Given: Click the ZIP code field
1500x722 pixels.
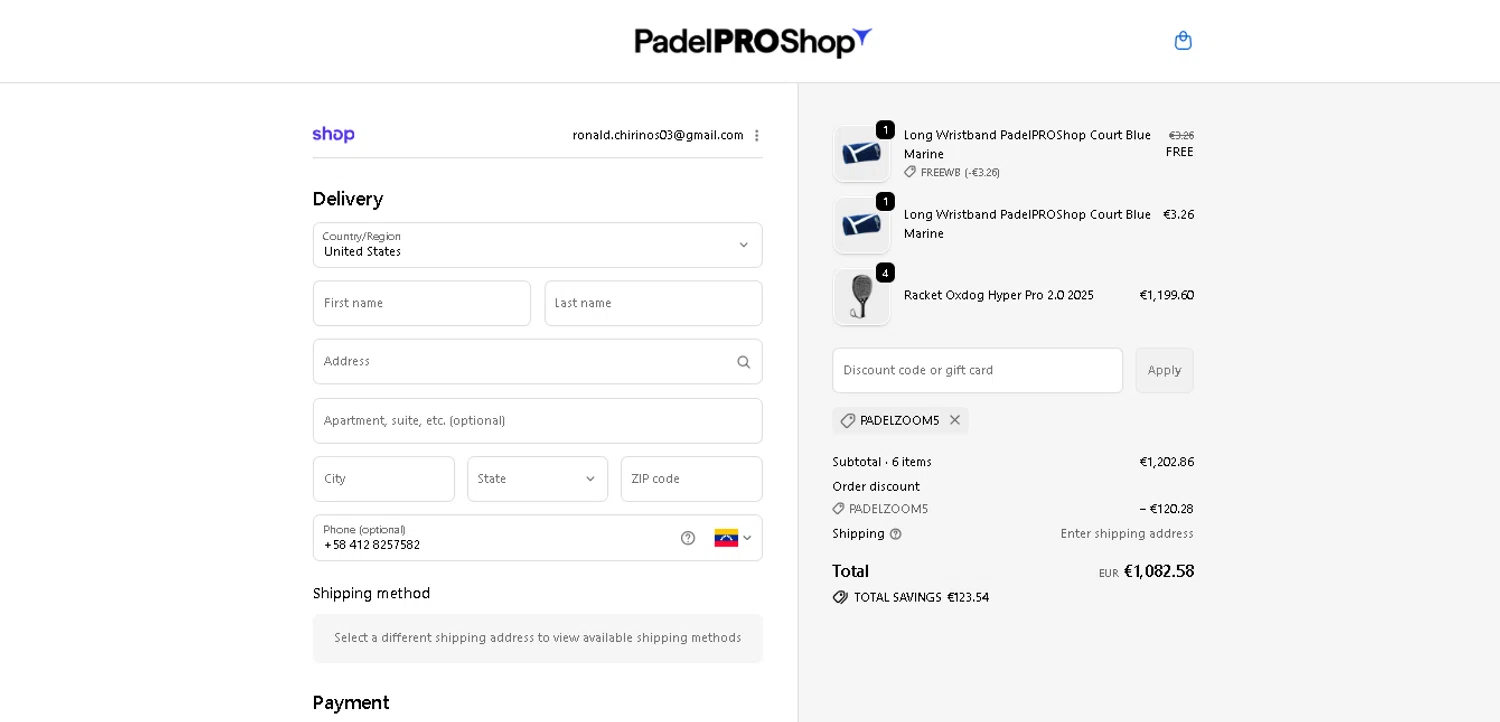Looking at the screenshot, I should coord(691,479).
